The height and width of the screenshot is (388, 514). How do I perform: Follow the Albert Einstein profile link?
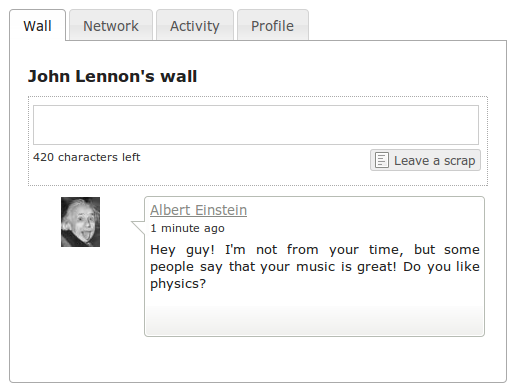198,210
